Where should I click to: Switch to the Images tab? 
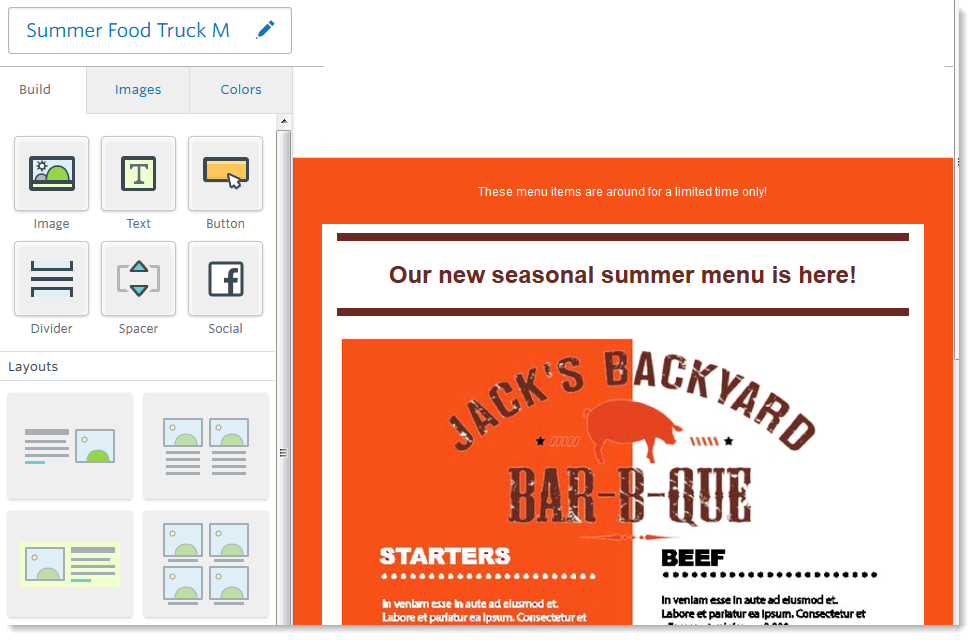tap(138, 90)
